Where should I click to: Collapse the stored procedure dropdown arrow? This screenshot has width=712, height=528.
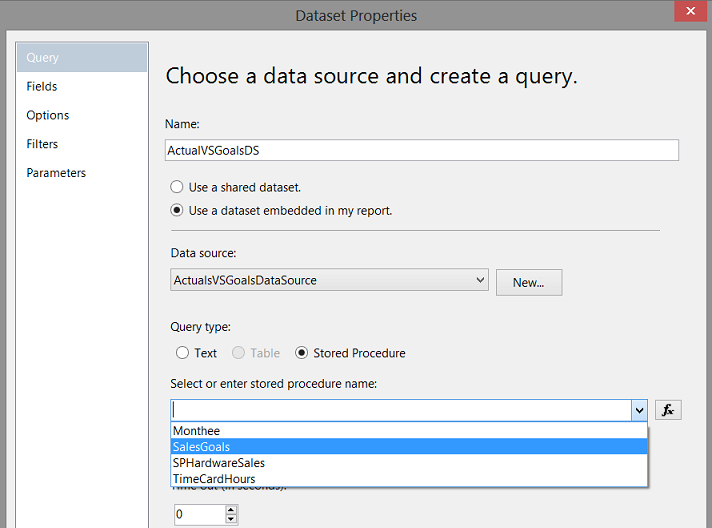pyautogui.click(x=639, y=410)
